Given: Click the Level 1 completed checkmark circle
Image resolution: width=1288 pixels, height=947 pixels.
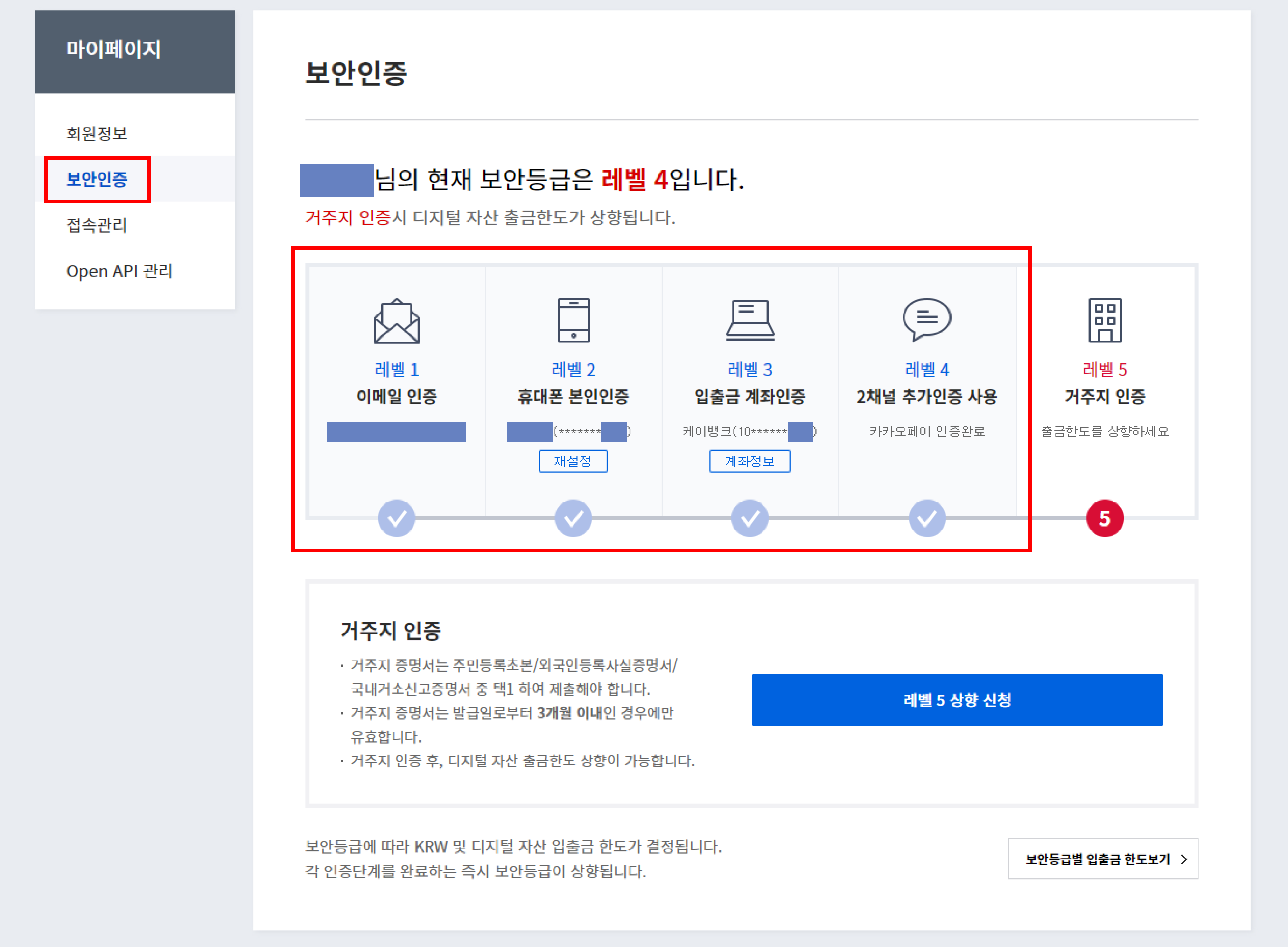Looking at the screenshot, I should click(396, 518).
